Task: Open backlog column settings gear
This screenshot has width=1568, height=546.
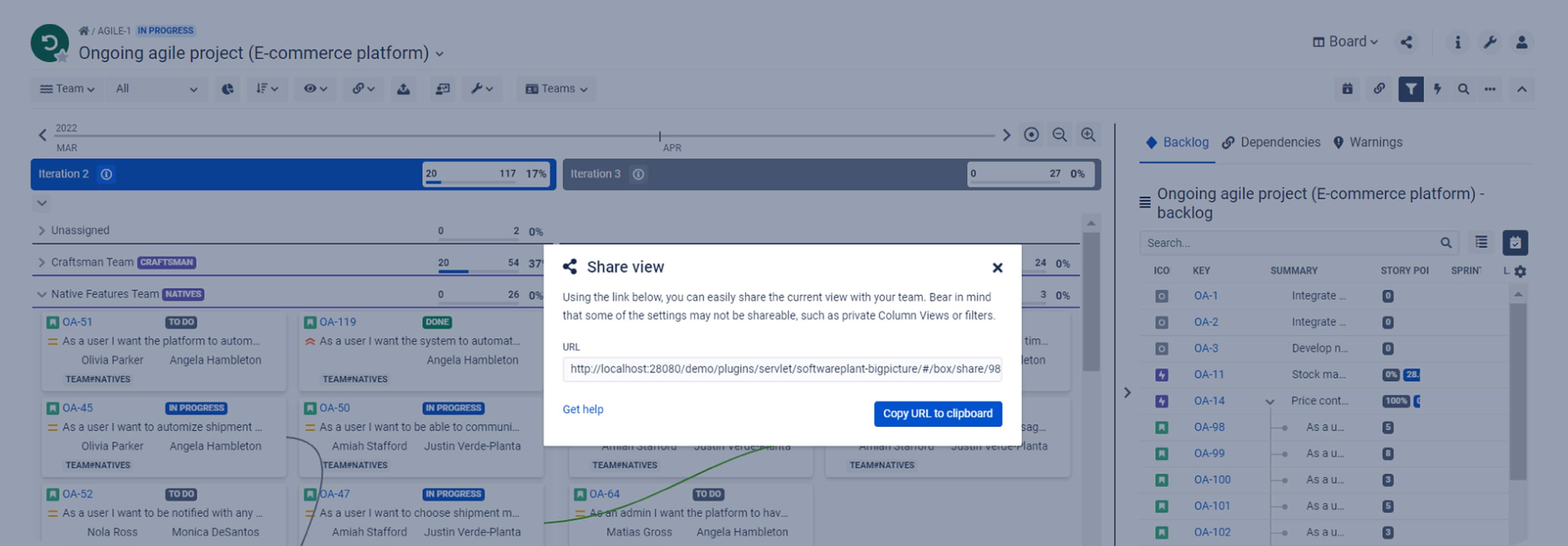Action: tap(1520, 272)
